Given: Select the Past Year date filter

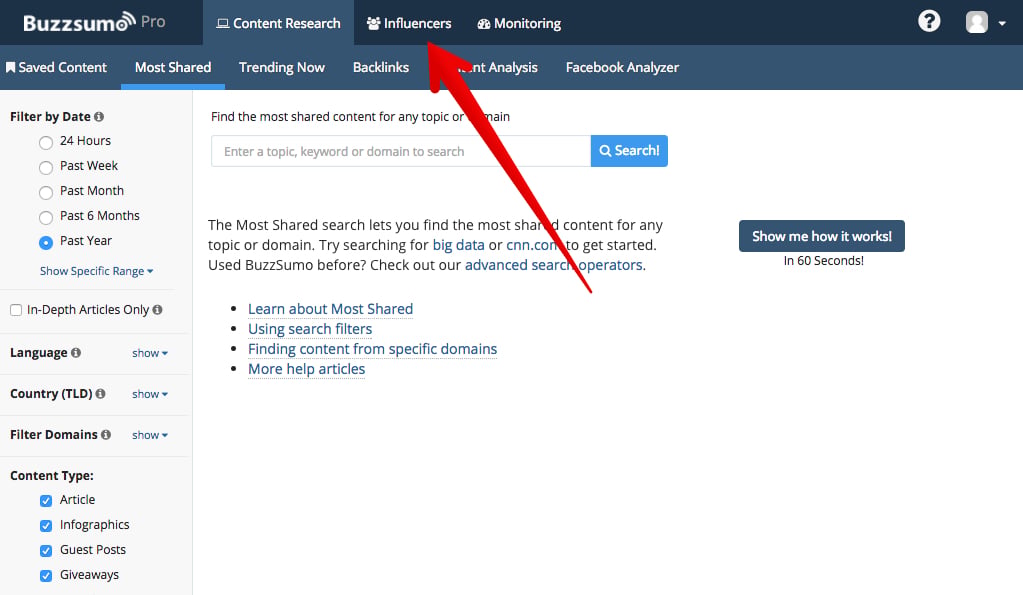Looking at the screenshot, I should click(x=46, y=243).
